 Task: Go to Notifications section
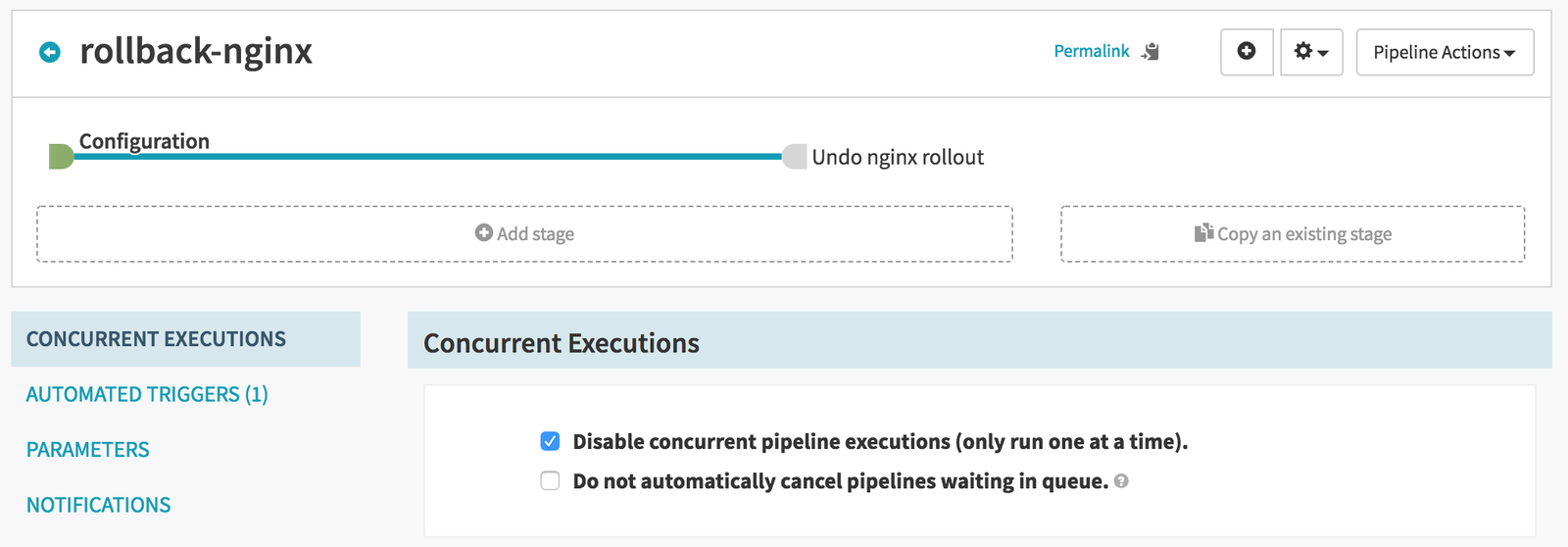pos(98,505)
